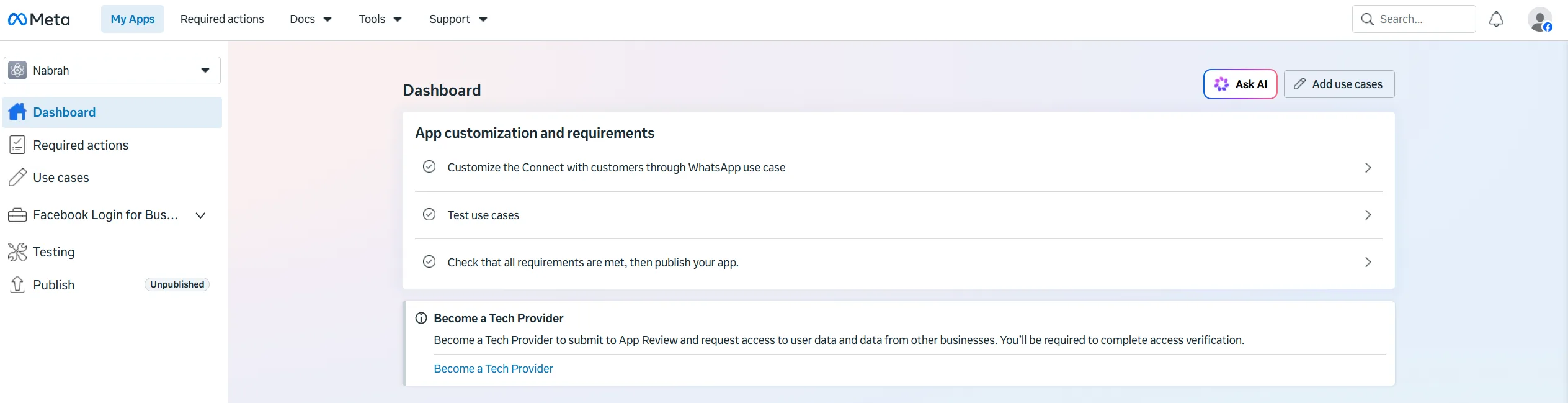Click the info icon beside Become a Tech Provider

(x=421, y=318)
